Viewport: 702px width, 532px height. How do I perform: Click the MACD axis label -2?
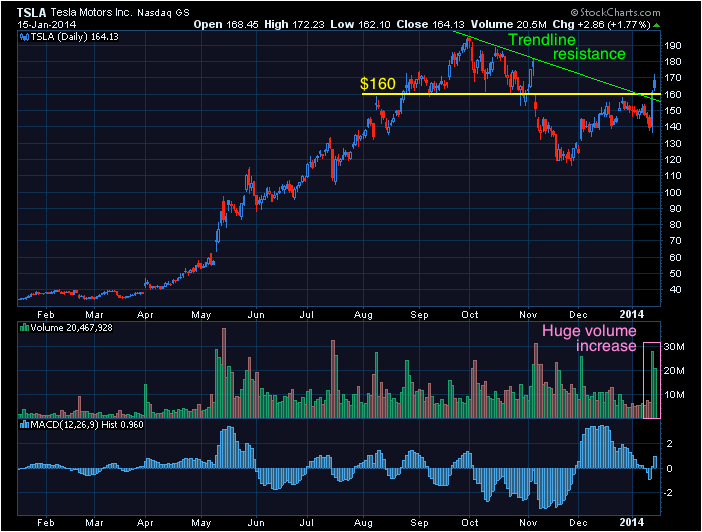(x=668, y=493)
